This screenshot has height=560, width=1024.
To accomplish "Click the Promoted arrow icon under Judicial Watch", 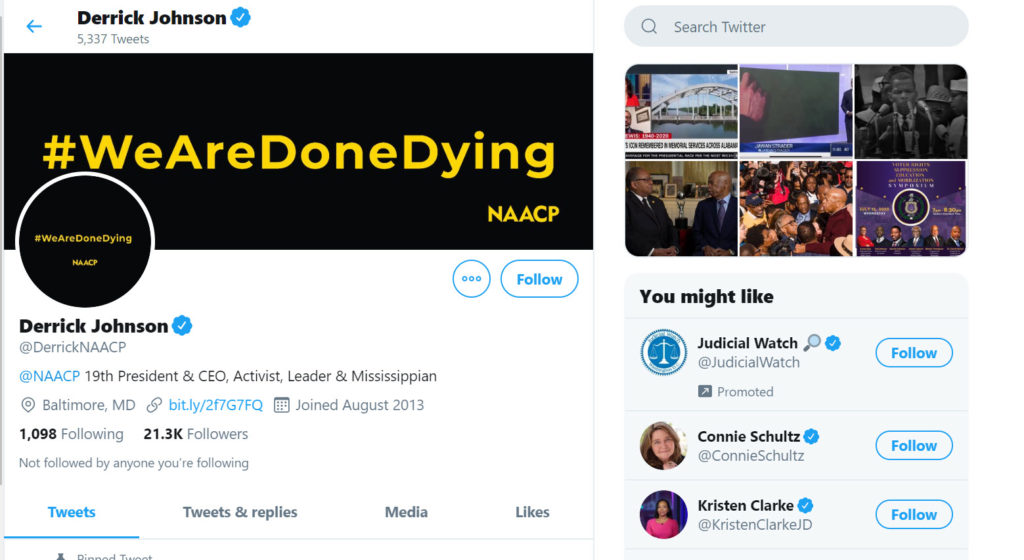I will [x=705, y=392].
